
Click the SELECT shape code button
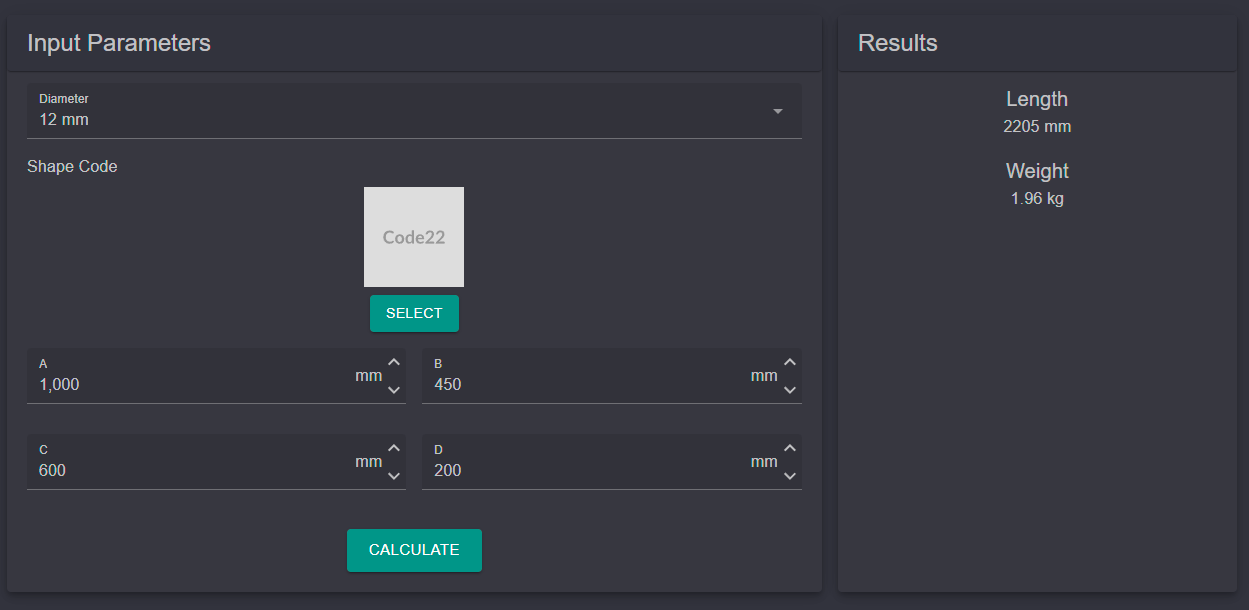414,313
